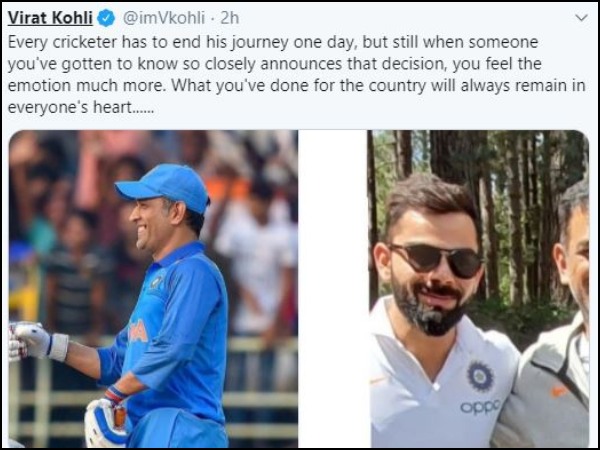This screenshot has width=600, height=450.
Task: Click the words 'announces that decision' in the tweet
Action: [x=352, y=64]
